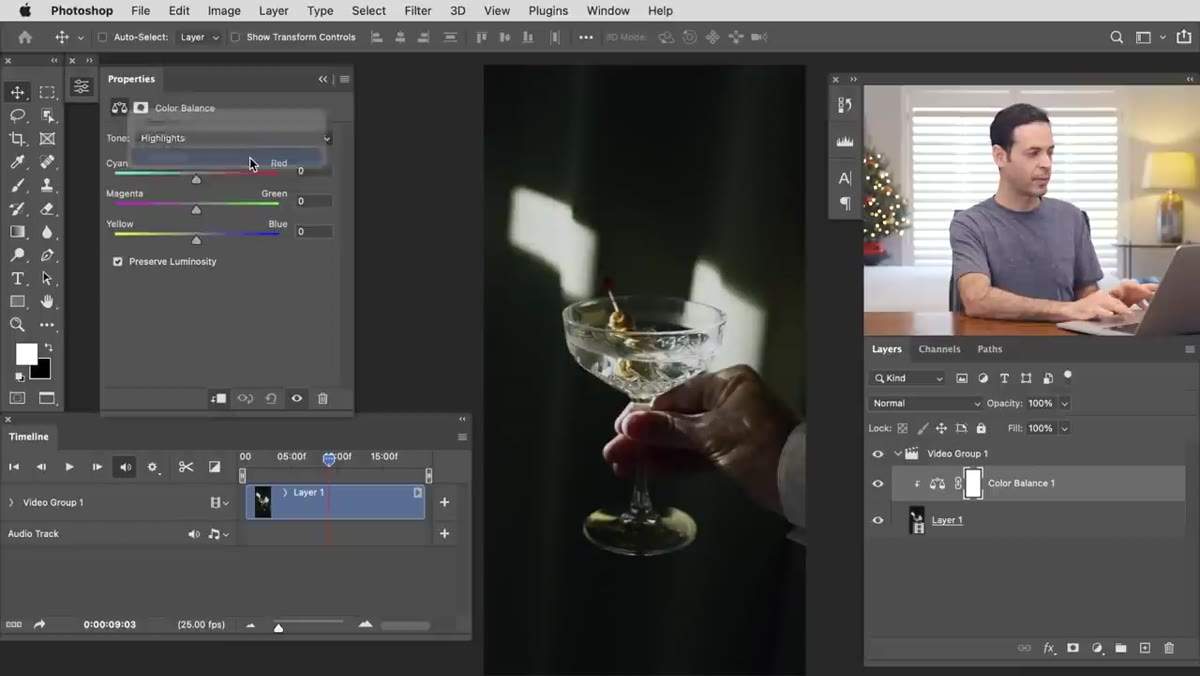The image size is (1200, 676).
Task: Add a layer mask in Layers panel
Action: click(x=1073, y=648)
